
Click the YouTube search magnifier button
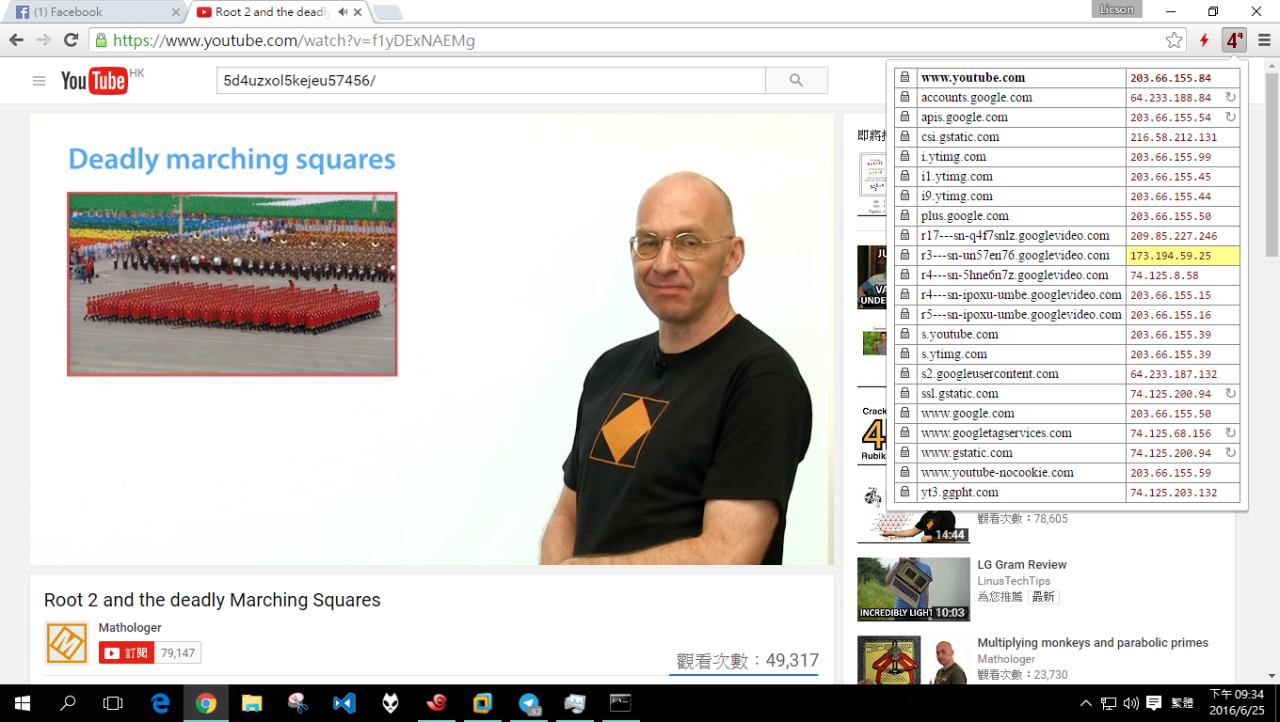796,81
